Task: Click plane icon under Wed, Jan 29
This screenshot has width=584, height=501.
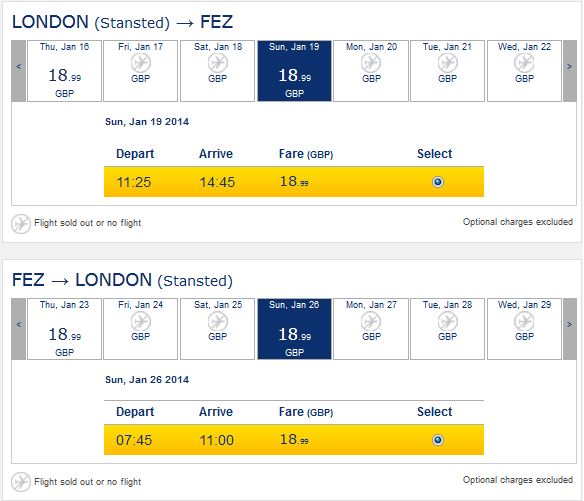Action: (x=524, y=321)
